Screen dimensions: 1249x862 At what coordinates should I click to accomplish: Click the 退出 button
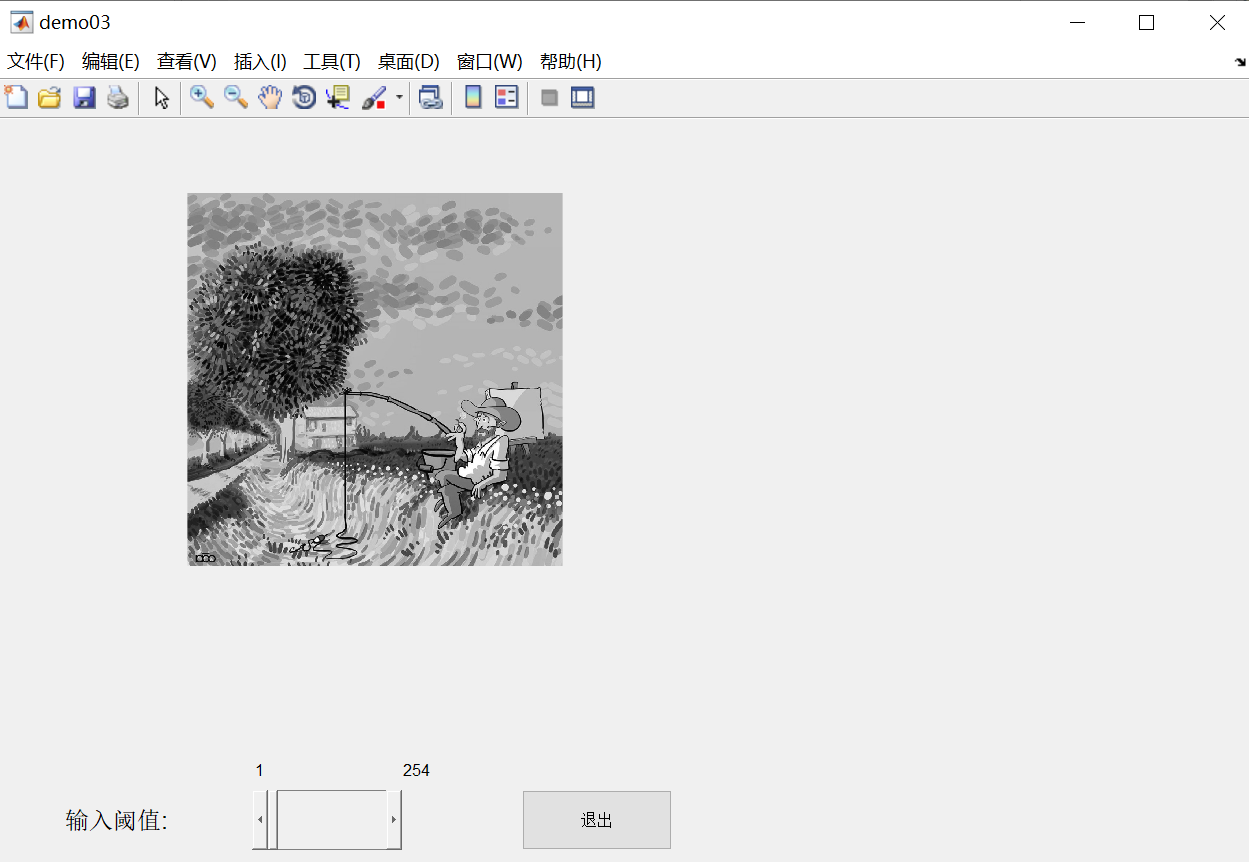pos(597,820)
